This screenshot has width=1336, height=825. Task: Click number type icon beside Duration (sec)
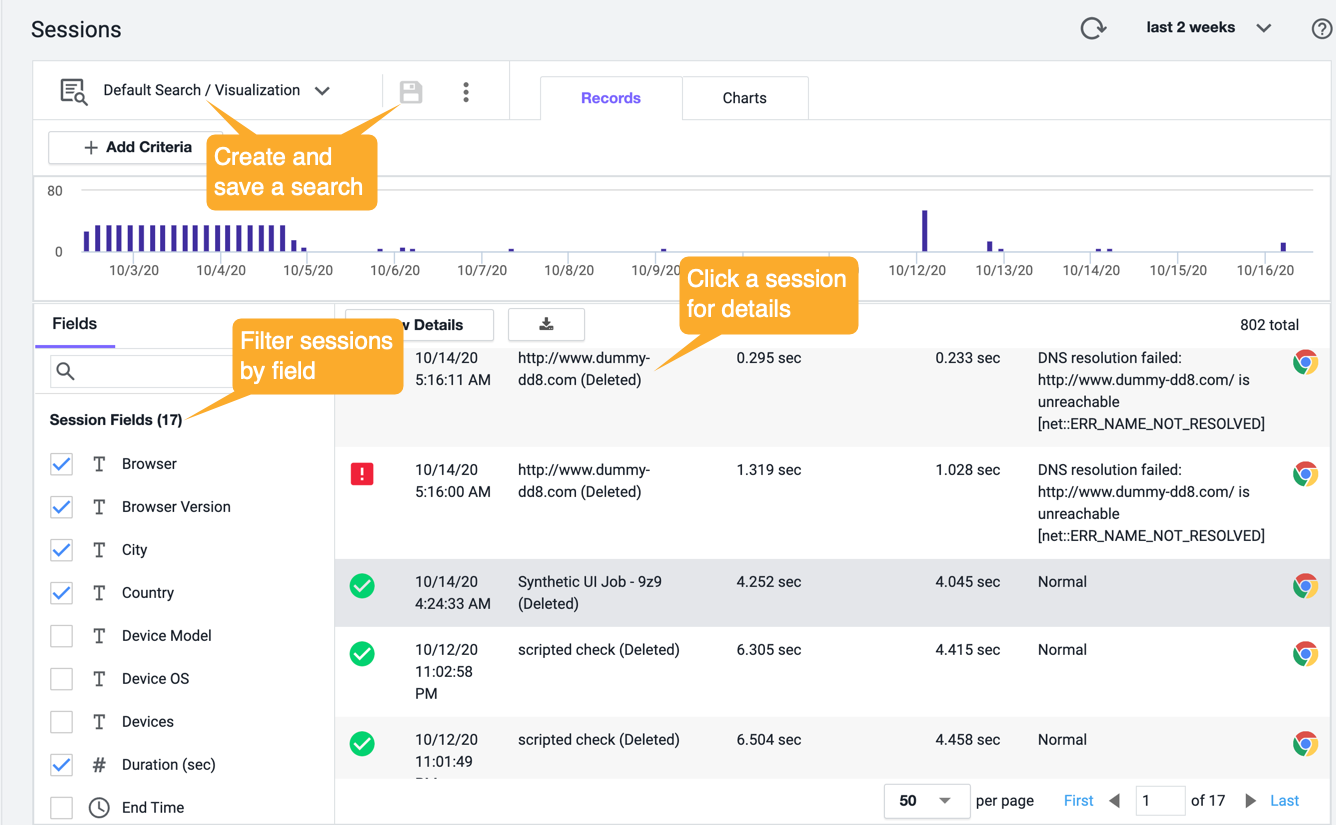(x=99, y=765)
